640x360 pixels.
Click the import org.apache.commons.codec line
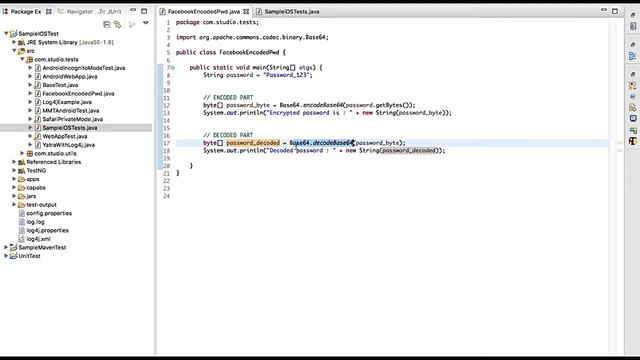252,37
